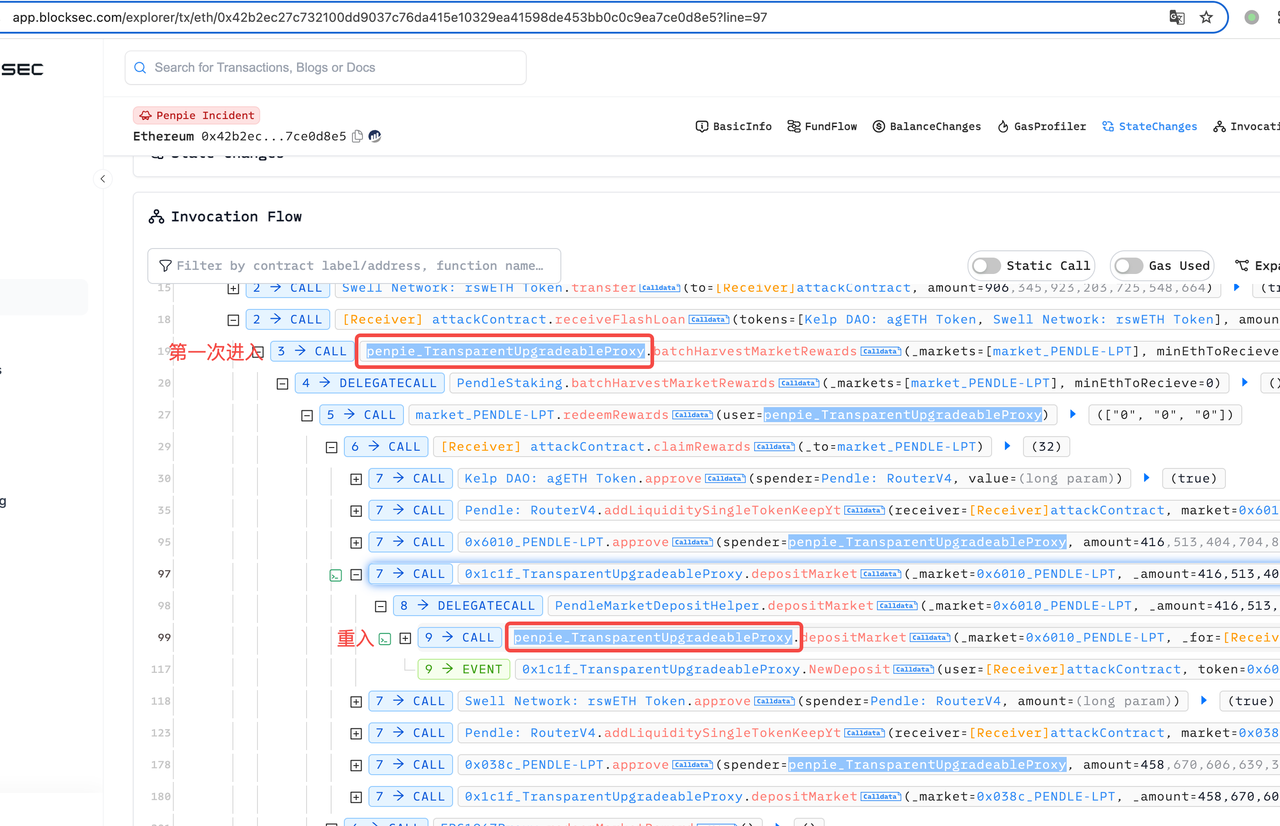The width and height of the screenshot is (1280, 826).
Task: Switch to the FundFlow tab
Action: 822,127
